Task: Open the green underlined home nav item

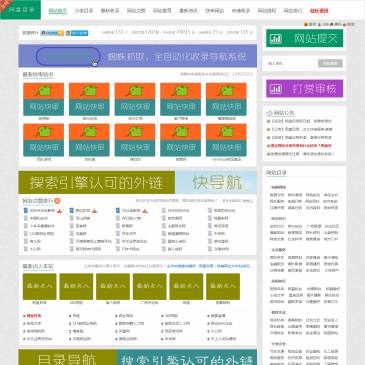Action: point(58,11)
